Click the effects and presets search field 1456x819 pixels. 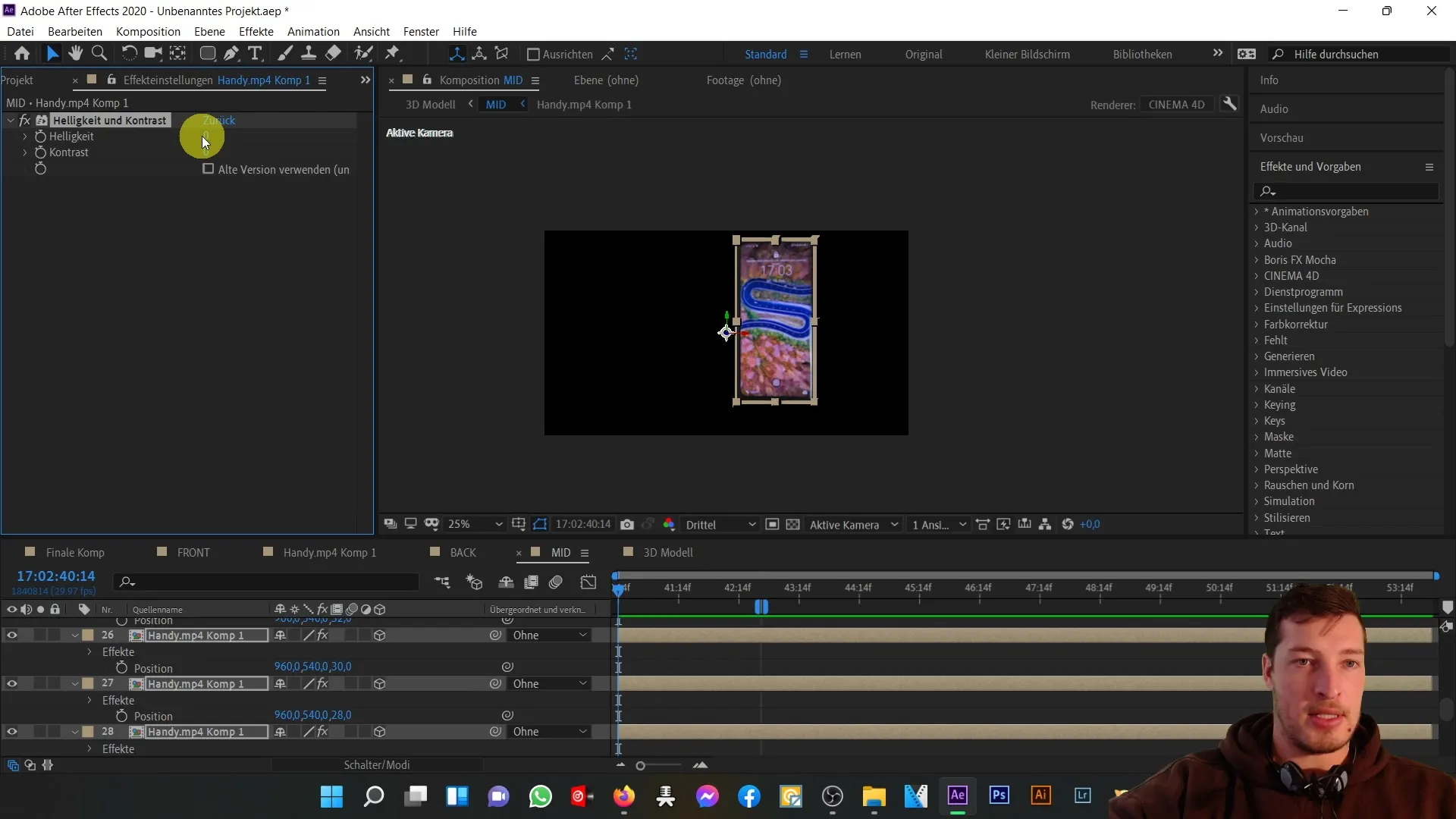click(1346, 191)
